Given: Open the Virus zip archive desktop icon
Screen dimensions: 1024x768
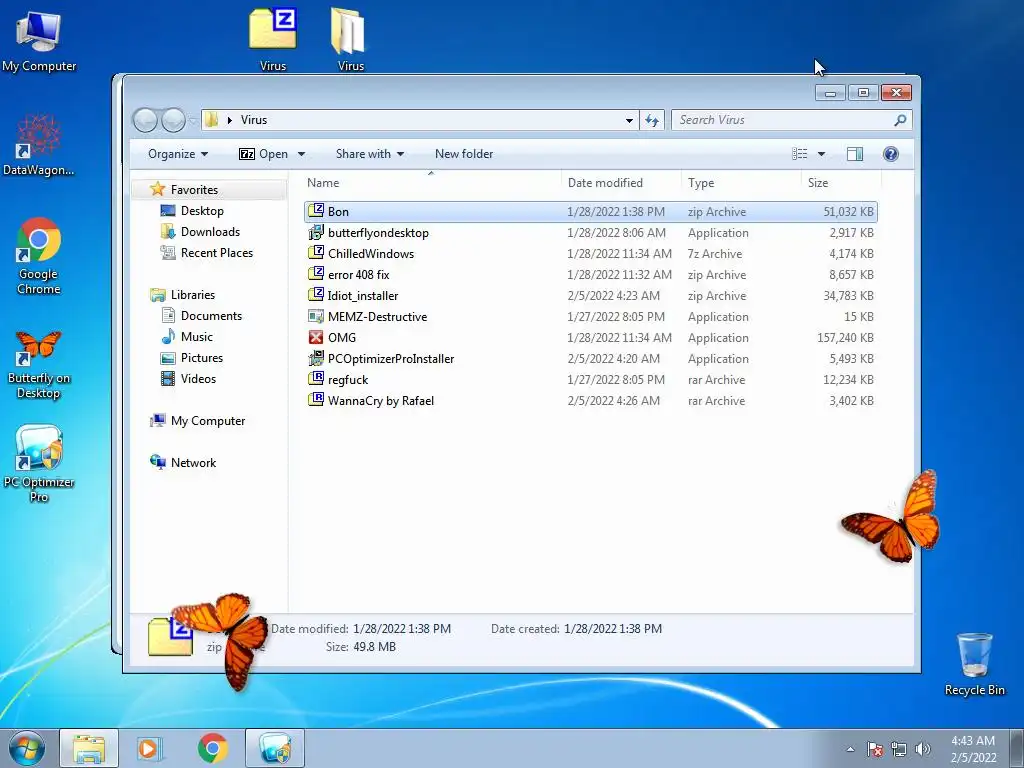Looking at the screenshot, I should [273, 39].
